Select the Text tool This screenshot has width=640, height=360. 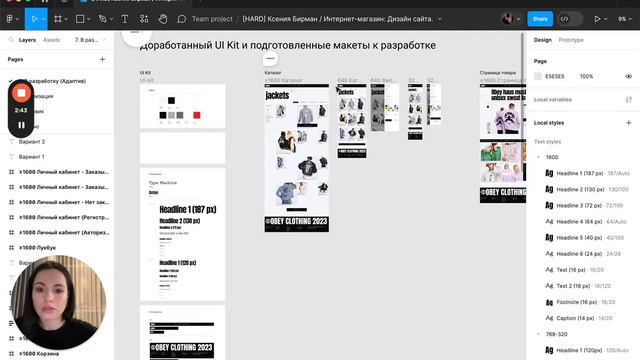124,19
